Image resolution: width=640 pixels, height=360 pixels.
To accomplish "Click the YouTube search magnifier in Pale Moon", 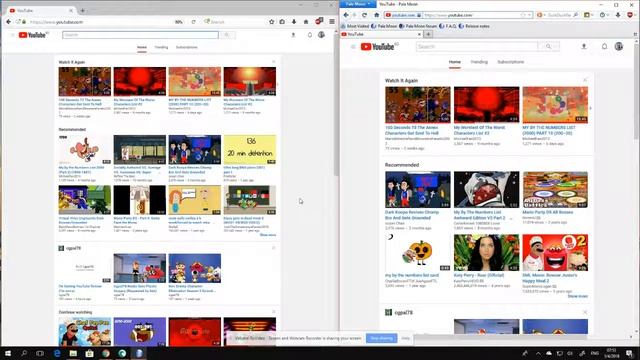I will (x=549, y=47).
